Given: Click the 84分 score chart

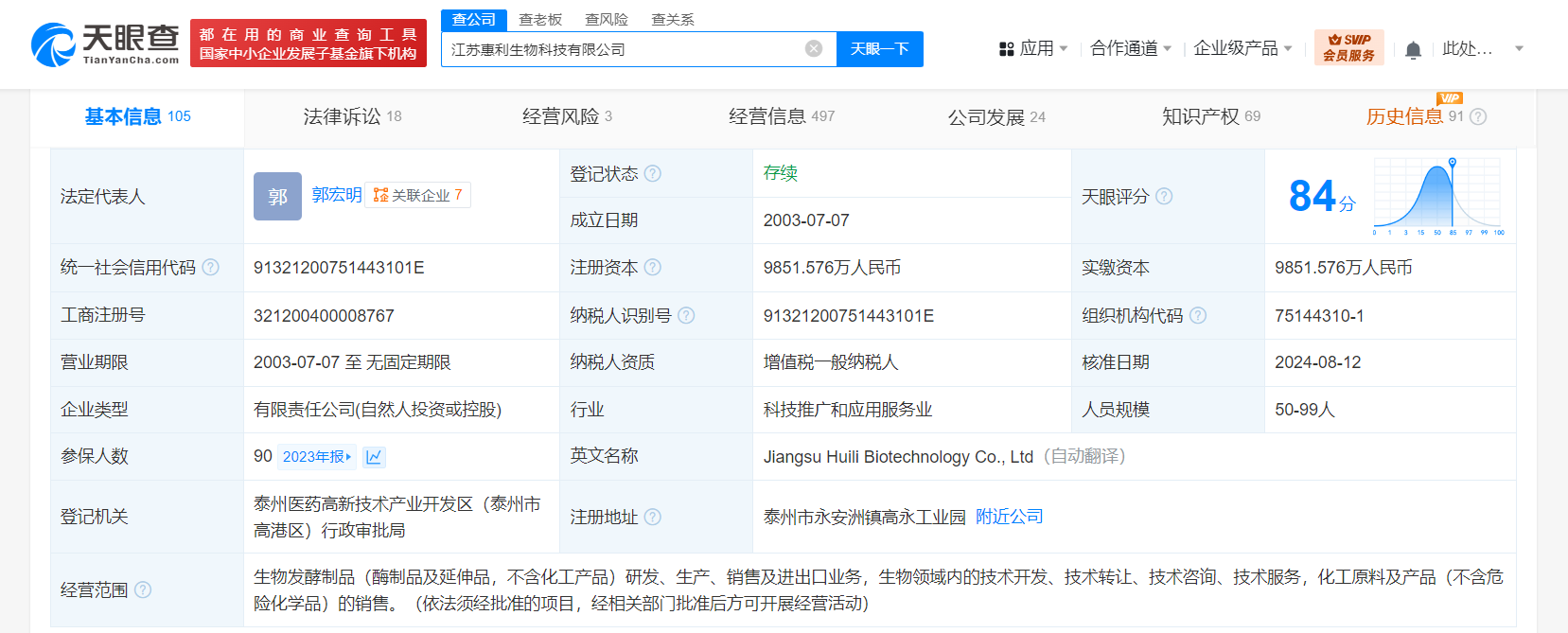Looking at the screenshot, I should [x=1396, y=196].
